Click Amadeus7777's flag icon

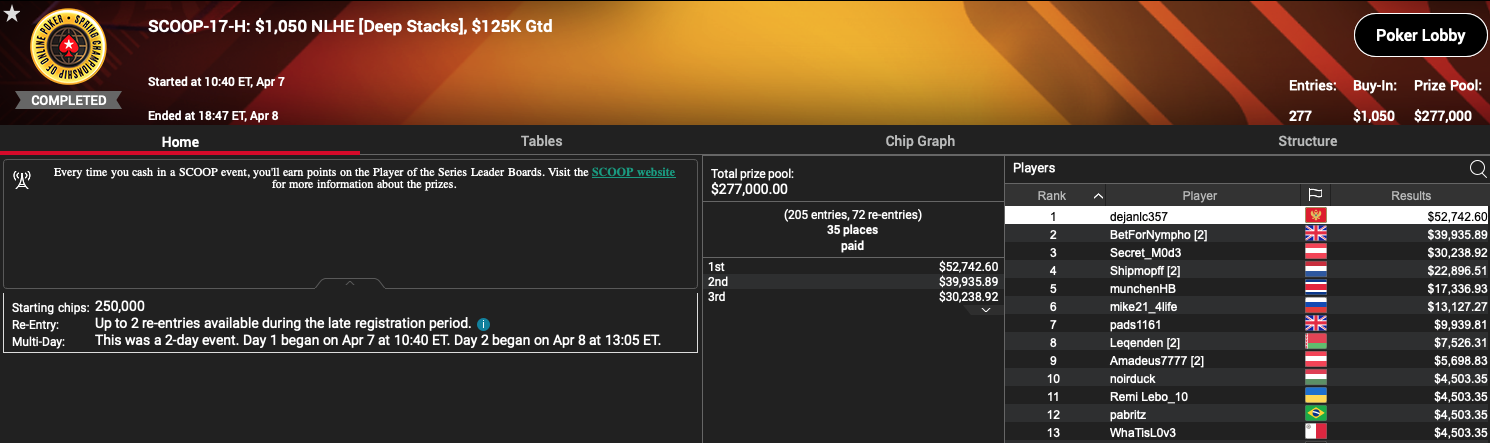1315,360
